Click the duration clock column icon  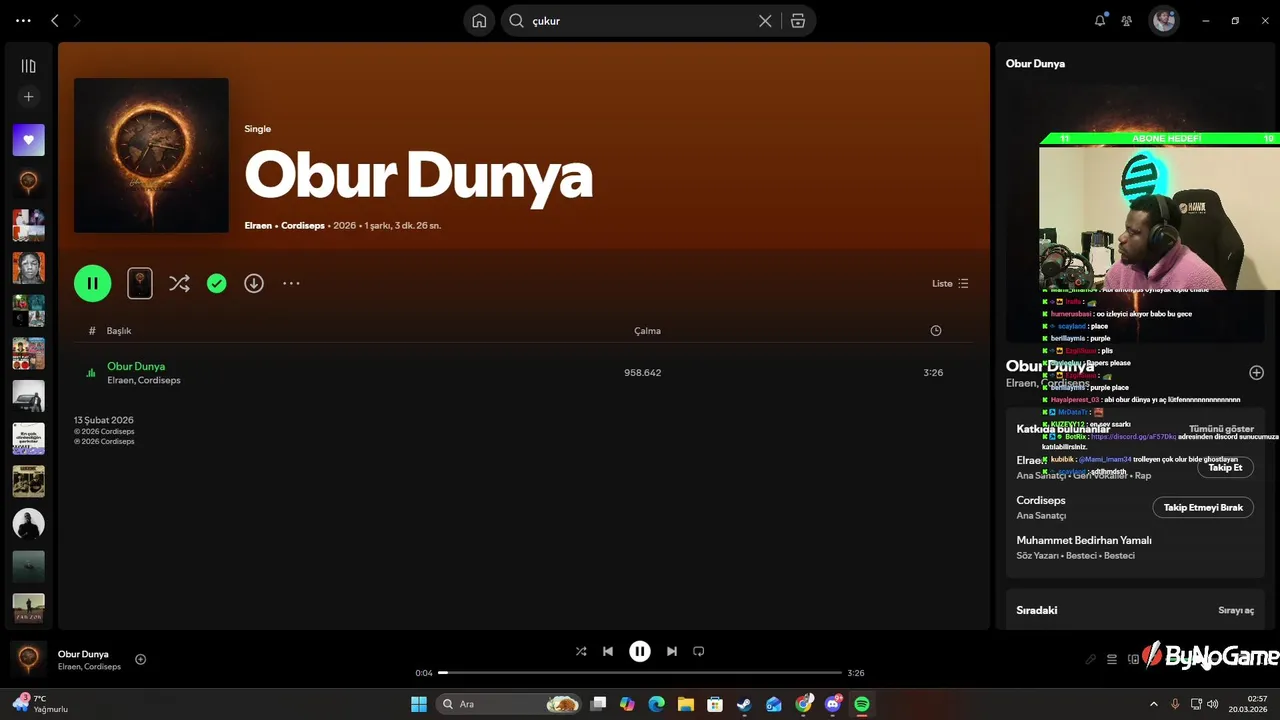click(936, 331)
